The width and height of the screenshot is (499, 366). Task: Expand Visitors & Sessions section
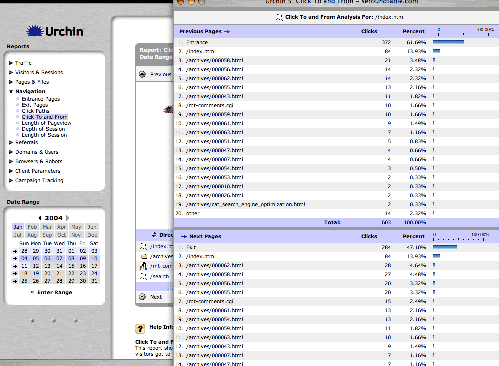(11, 72)
